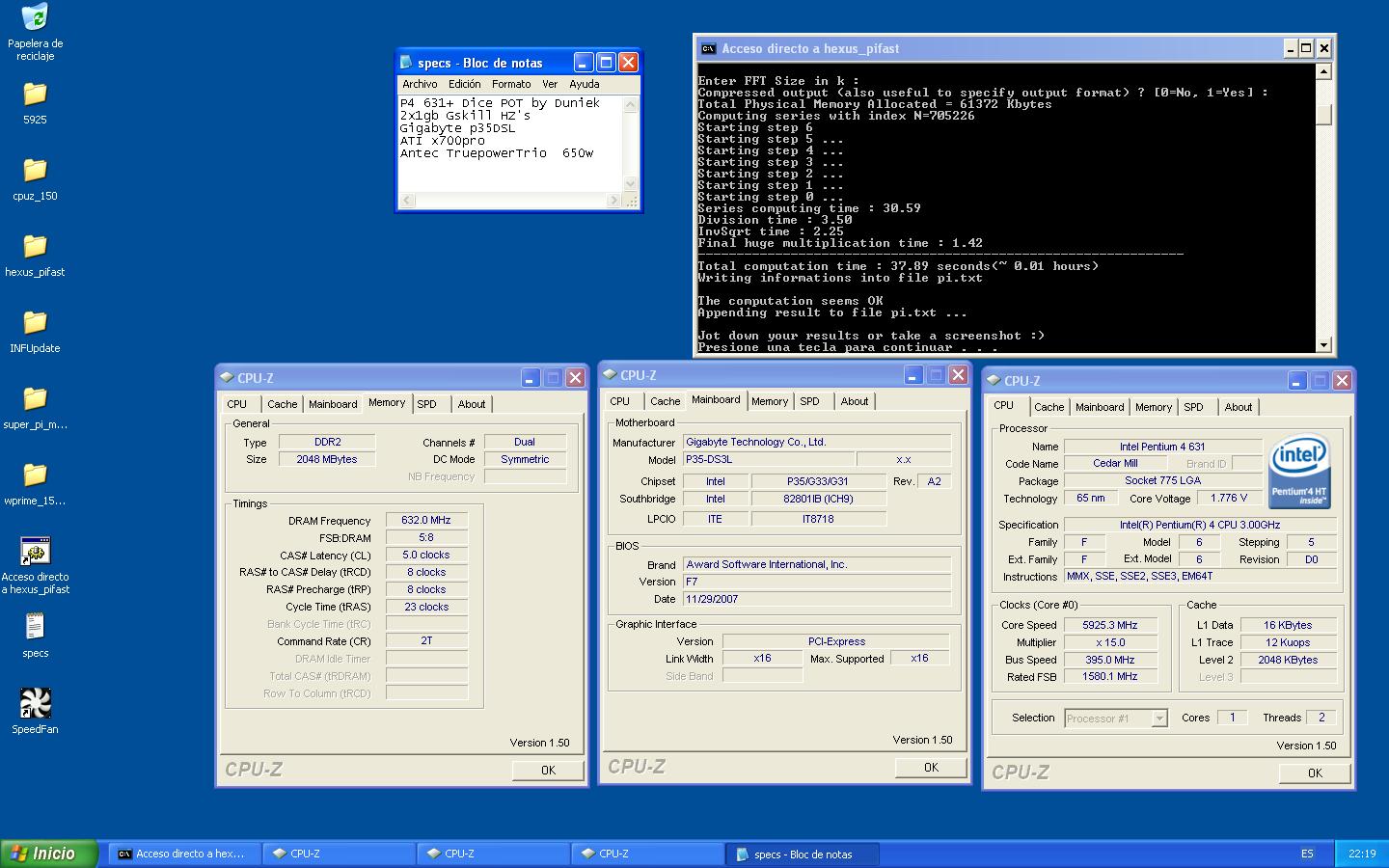Click console system icon in hexus_pifast title bar
The width and height of the screenshot is (1389, 868).
708,48
